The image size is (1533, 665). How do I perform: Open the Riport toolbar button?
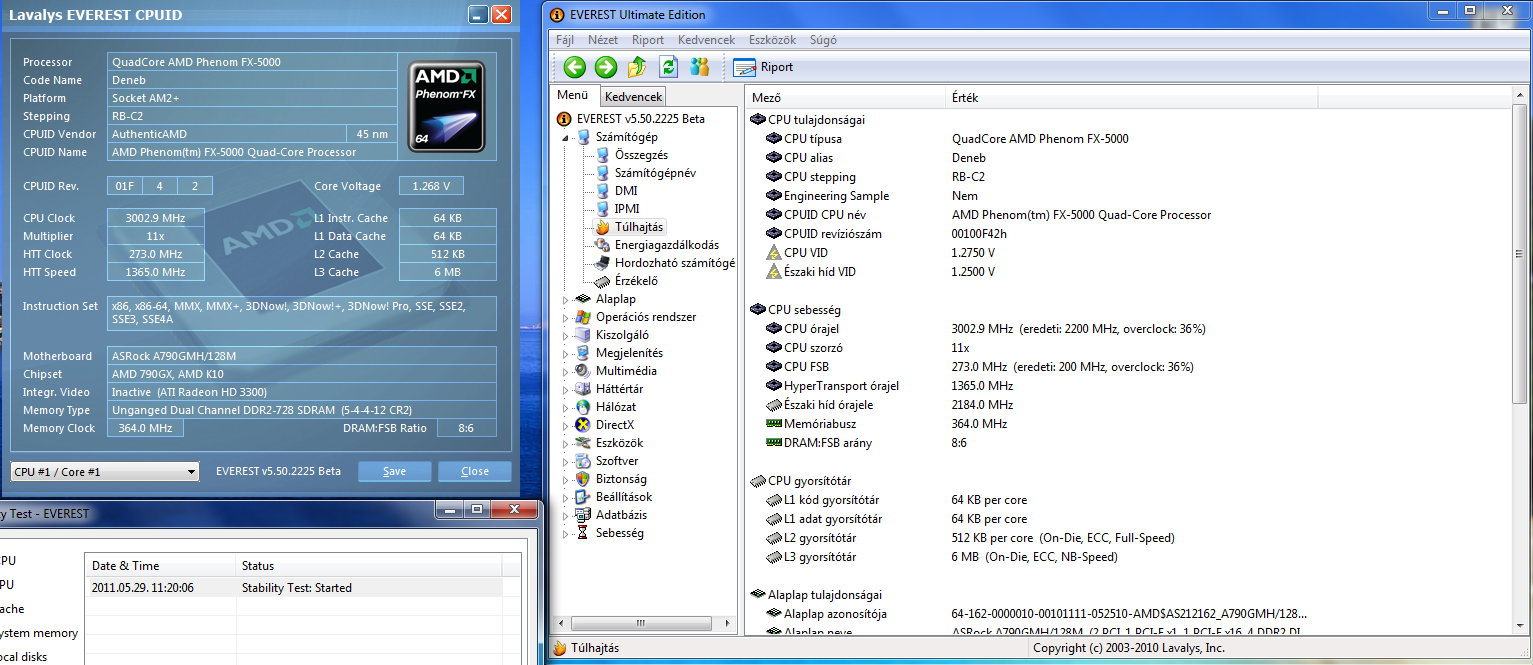[763, 67]
